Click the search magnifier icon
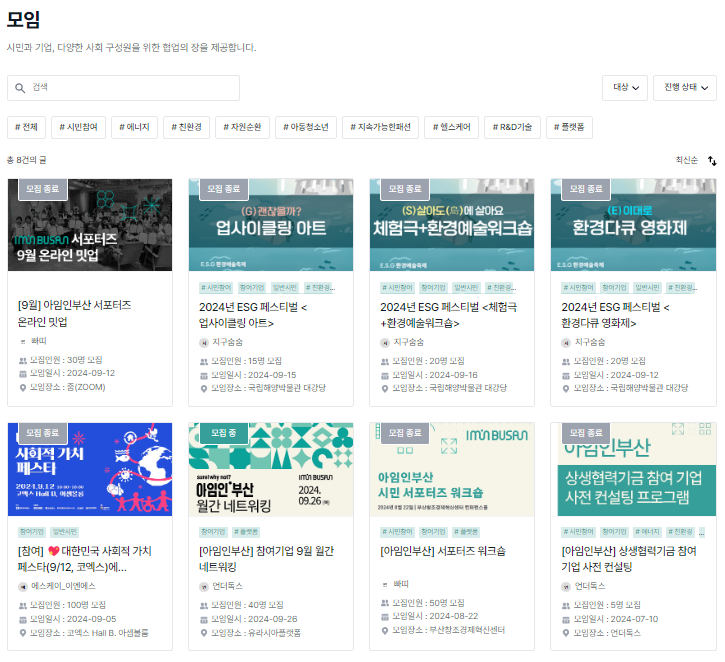Viewport: 725px width, 662px height. pyautogui.click(x=20, y=88)
